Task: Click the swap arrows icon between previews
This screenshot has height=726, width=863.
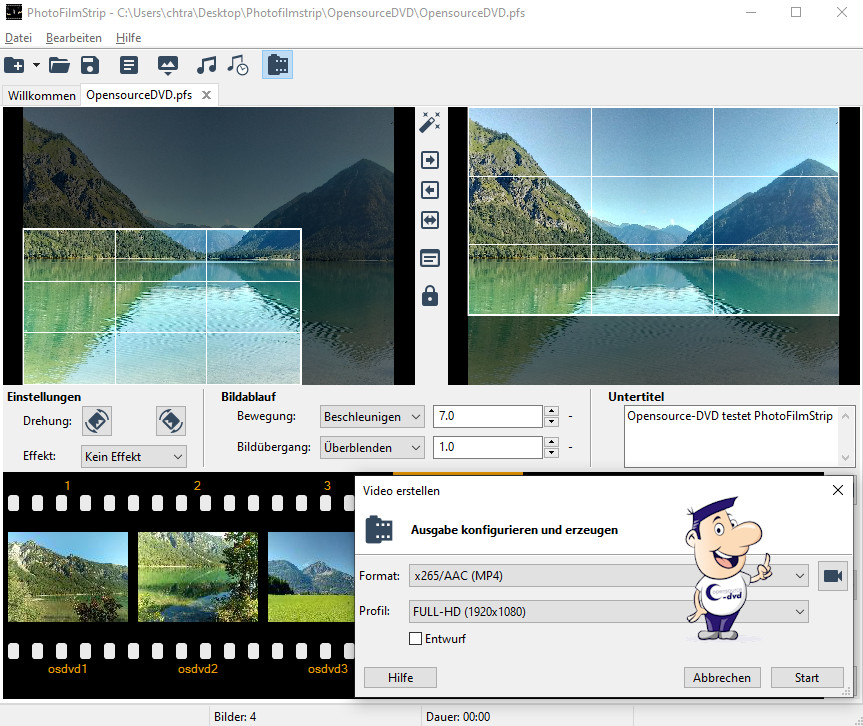Action: [x=430, y=220]
